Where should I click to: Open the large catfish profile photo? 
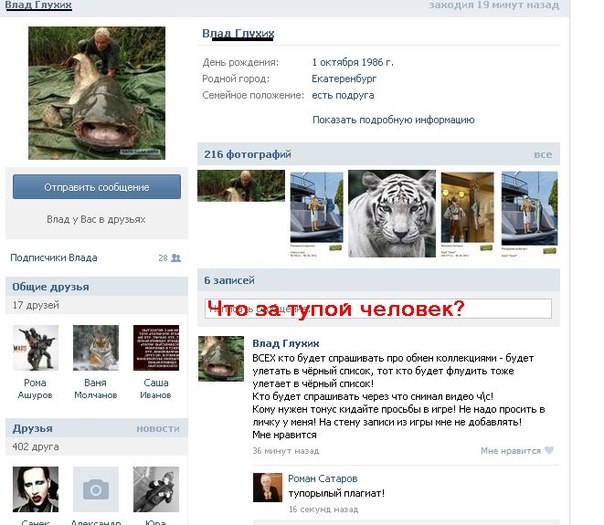coord(97,93)
